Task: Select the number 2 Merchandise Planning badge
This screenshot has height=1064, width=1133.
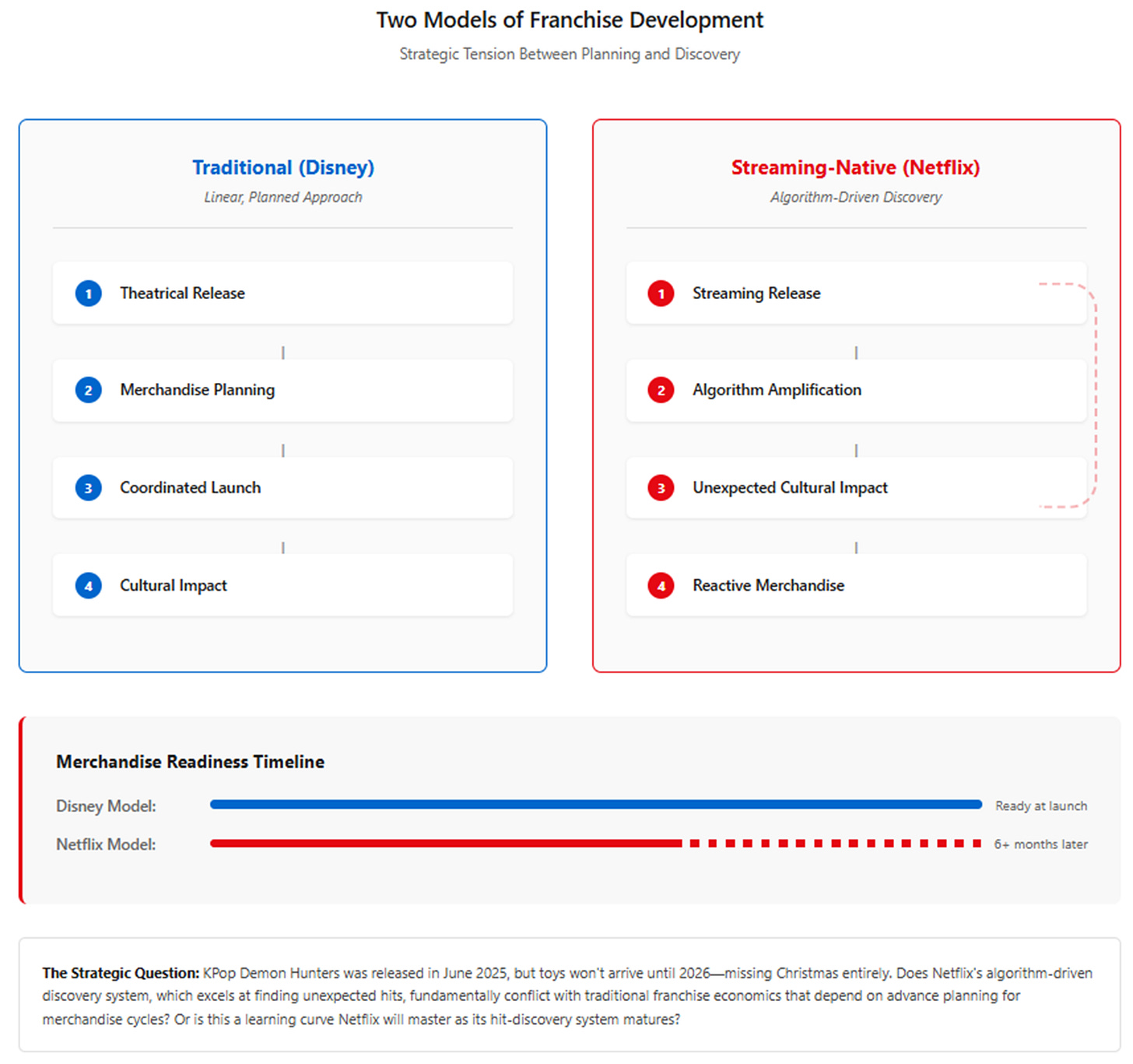Action: point(88,391)
